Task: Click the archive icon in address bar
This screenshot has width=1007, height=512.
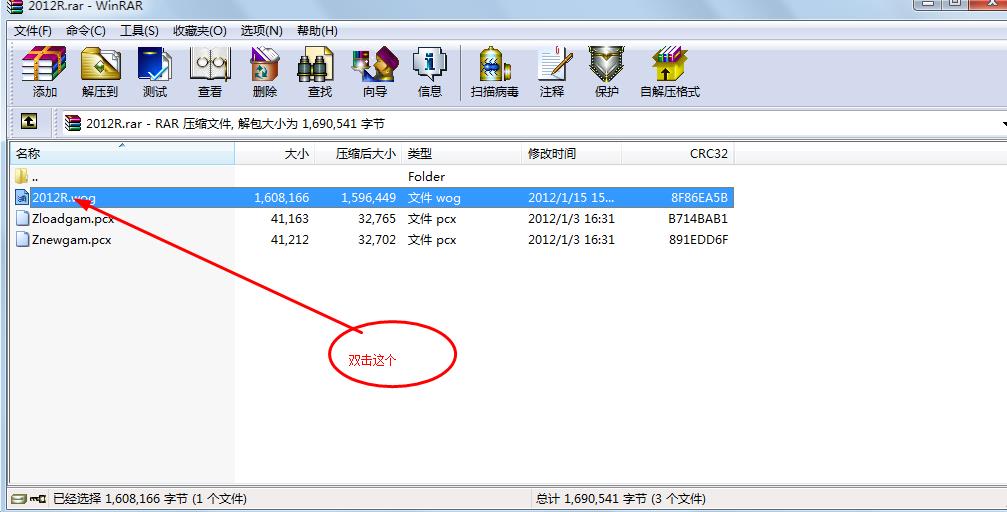Action: tap(73, 123)
